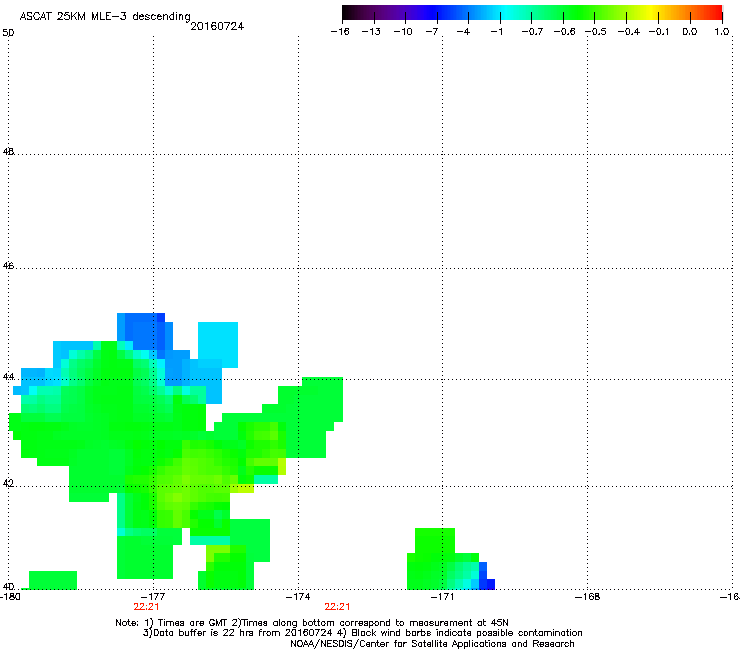
Task: Click the NOAA/NESDIS credit line
Action: (432, 644)
